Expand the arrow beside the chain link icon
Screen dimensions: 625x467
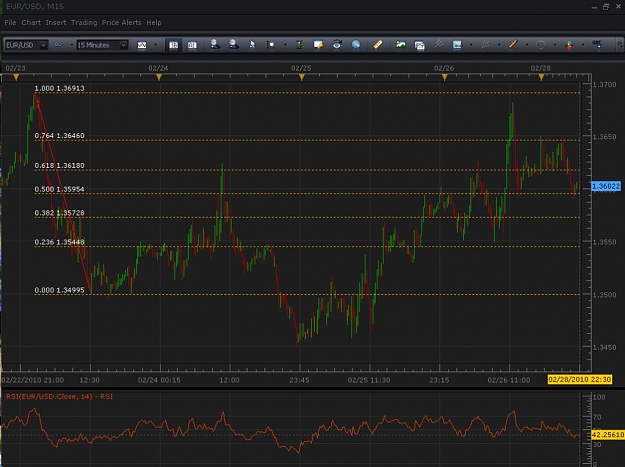click(72, 45)
